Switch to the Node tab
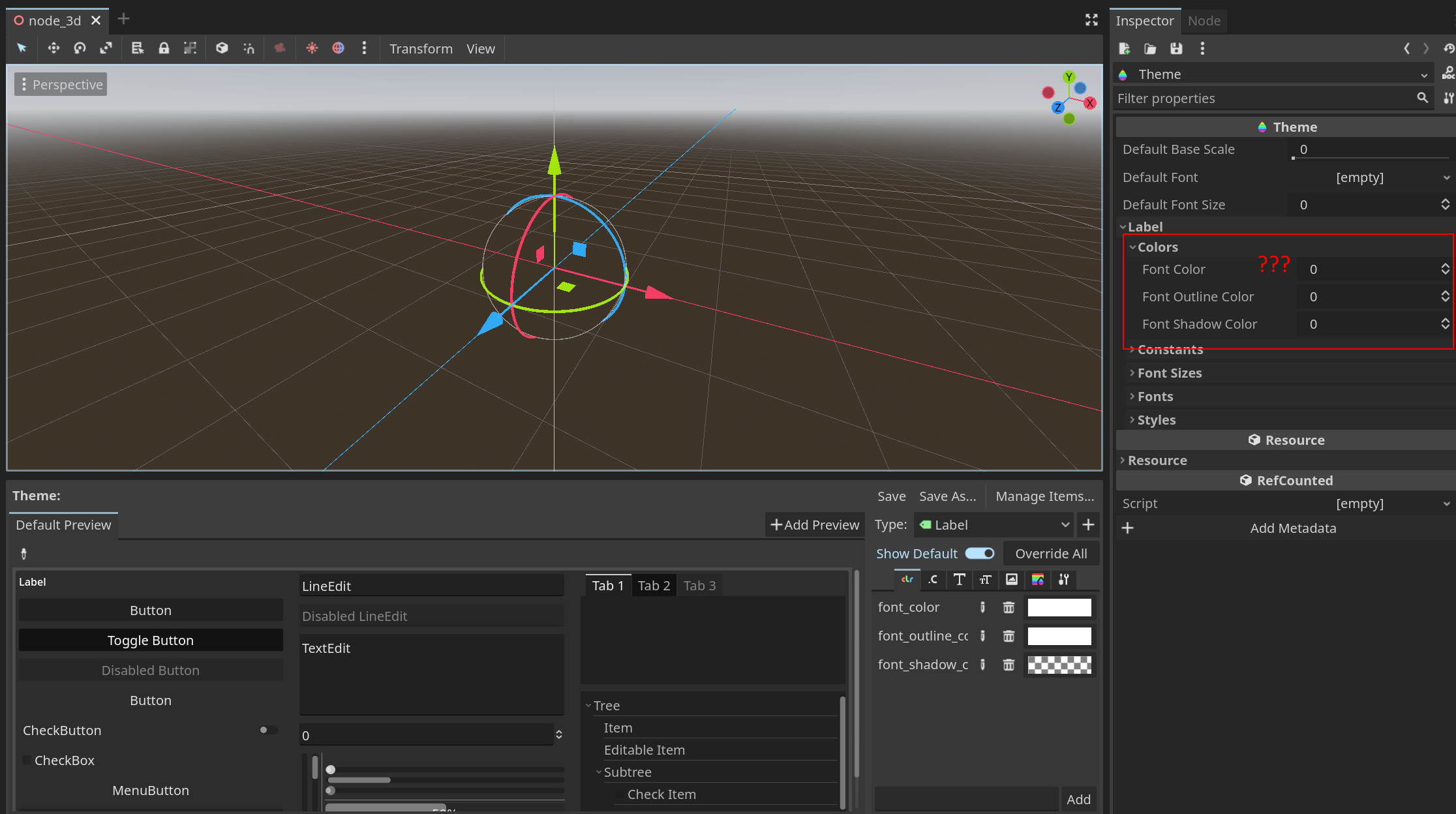This screenshot has height=814, width=1456. [x=1204, y=21]
